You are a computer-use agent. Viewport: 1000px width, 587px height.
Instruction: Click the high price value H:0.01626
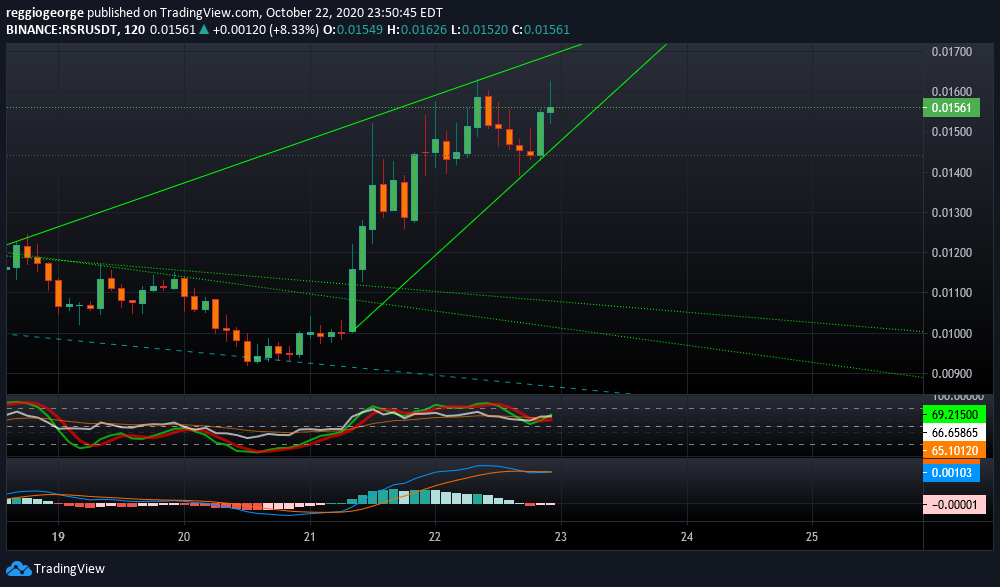[415, 29]
